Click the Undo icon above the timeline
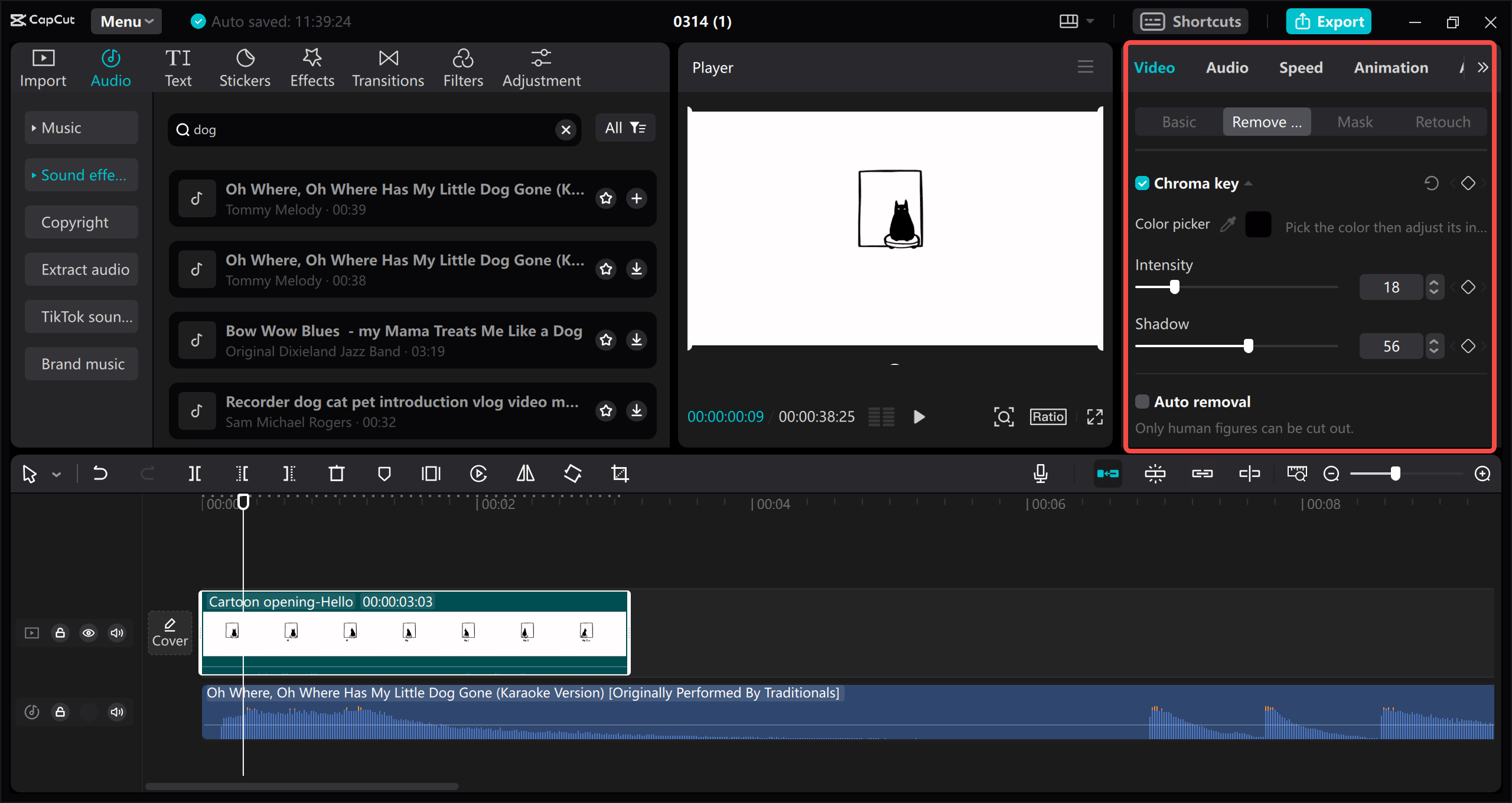The width and height of the screenshot is (1512, 803). coord(100,473)
